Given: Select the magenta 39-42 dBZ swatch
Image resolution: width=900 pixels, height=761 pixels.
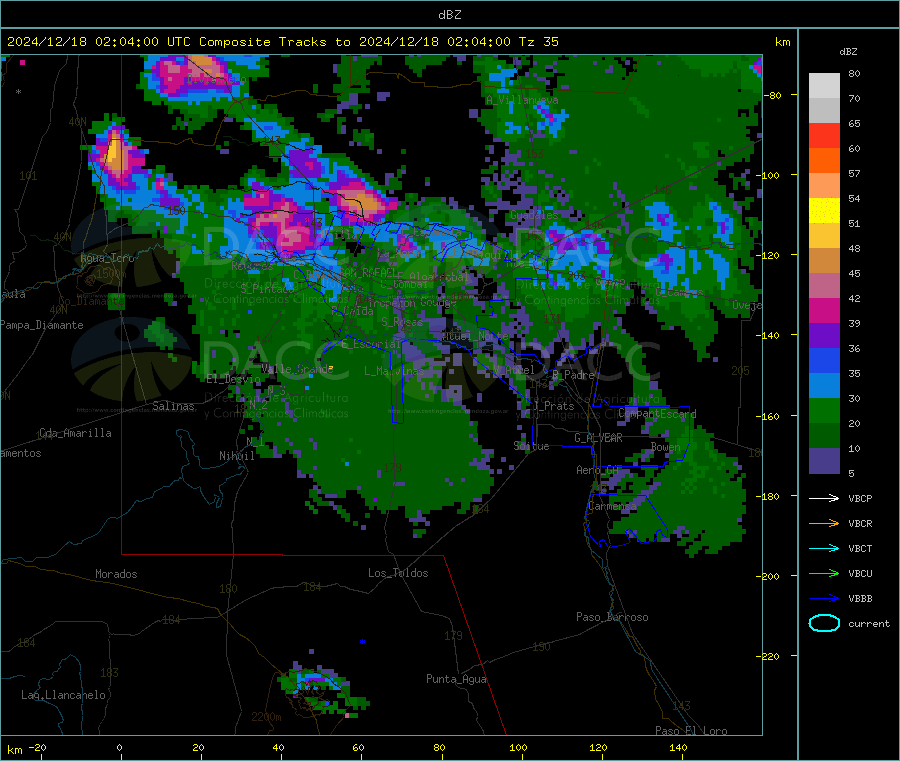Looking at the screenshot, I should (x=824, y=310).
